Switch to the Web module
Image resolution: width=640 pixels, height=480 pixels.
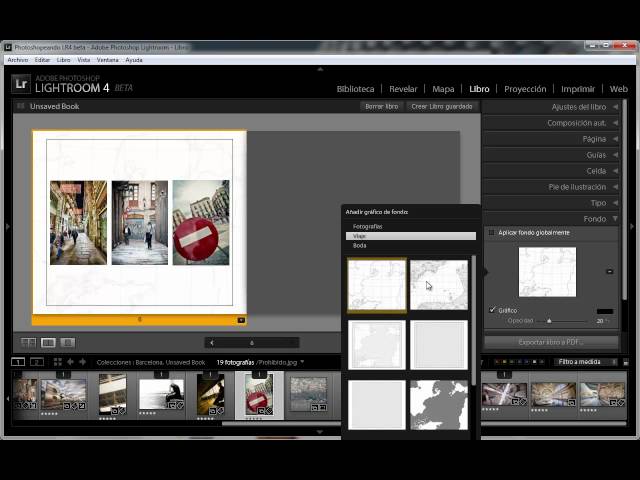point(618,89)
